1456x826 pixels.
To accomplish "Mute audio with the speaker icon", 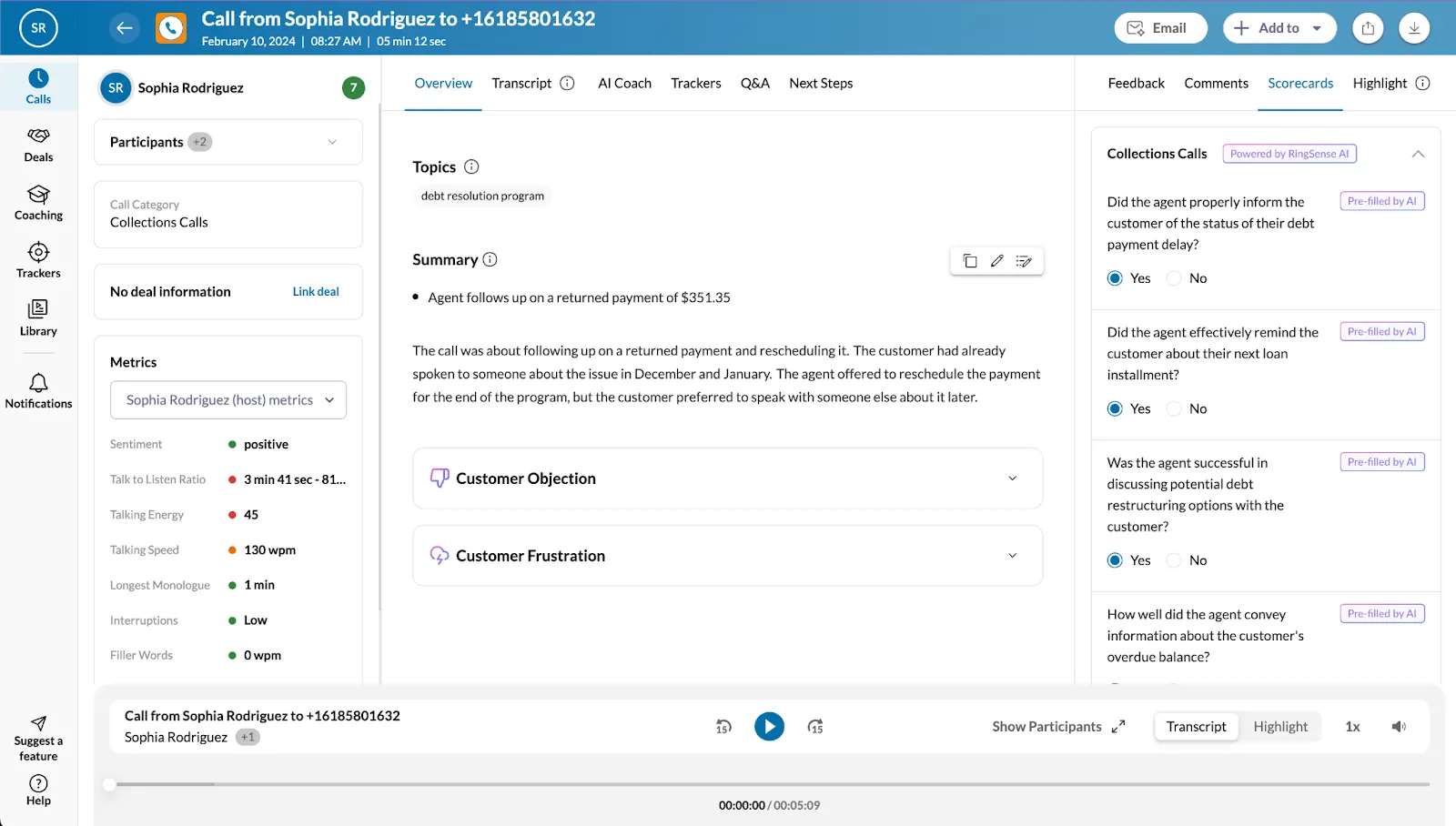I will coord(1399,727).
